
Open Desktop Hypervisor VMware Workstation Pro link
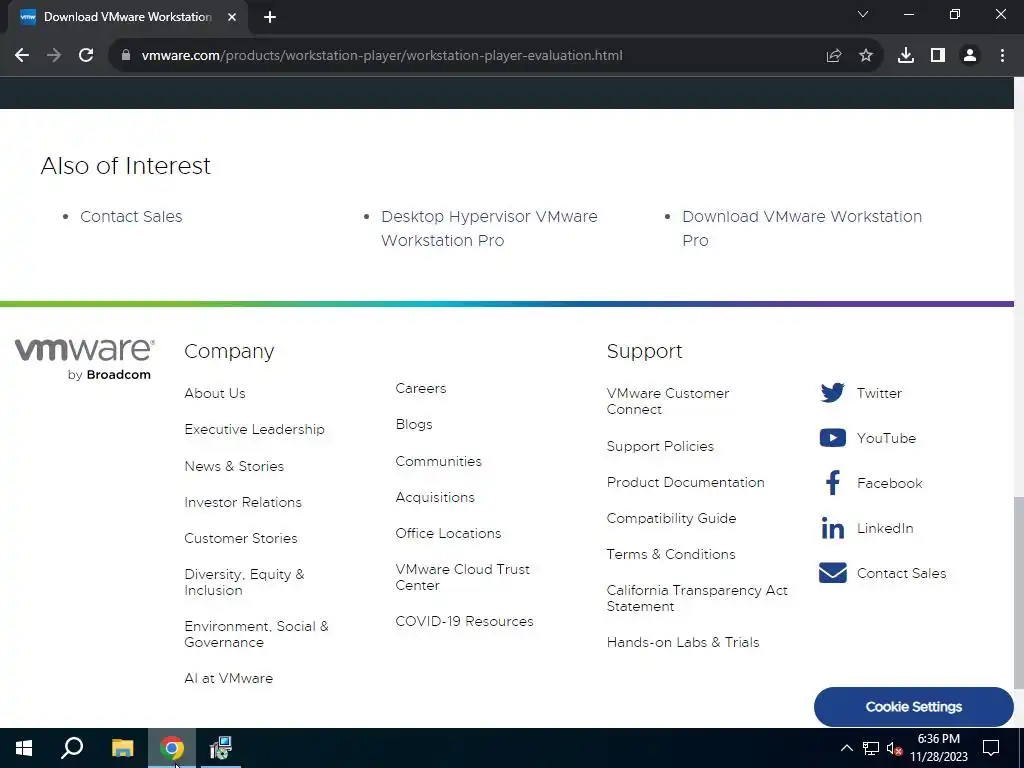489,229
